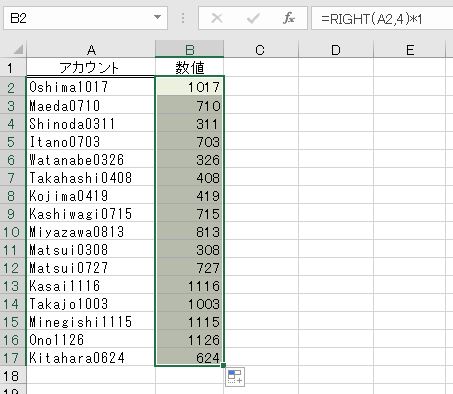
Task: Expand the Name Box dropdown arrow
Action: click(157, 17)
